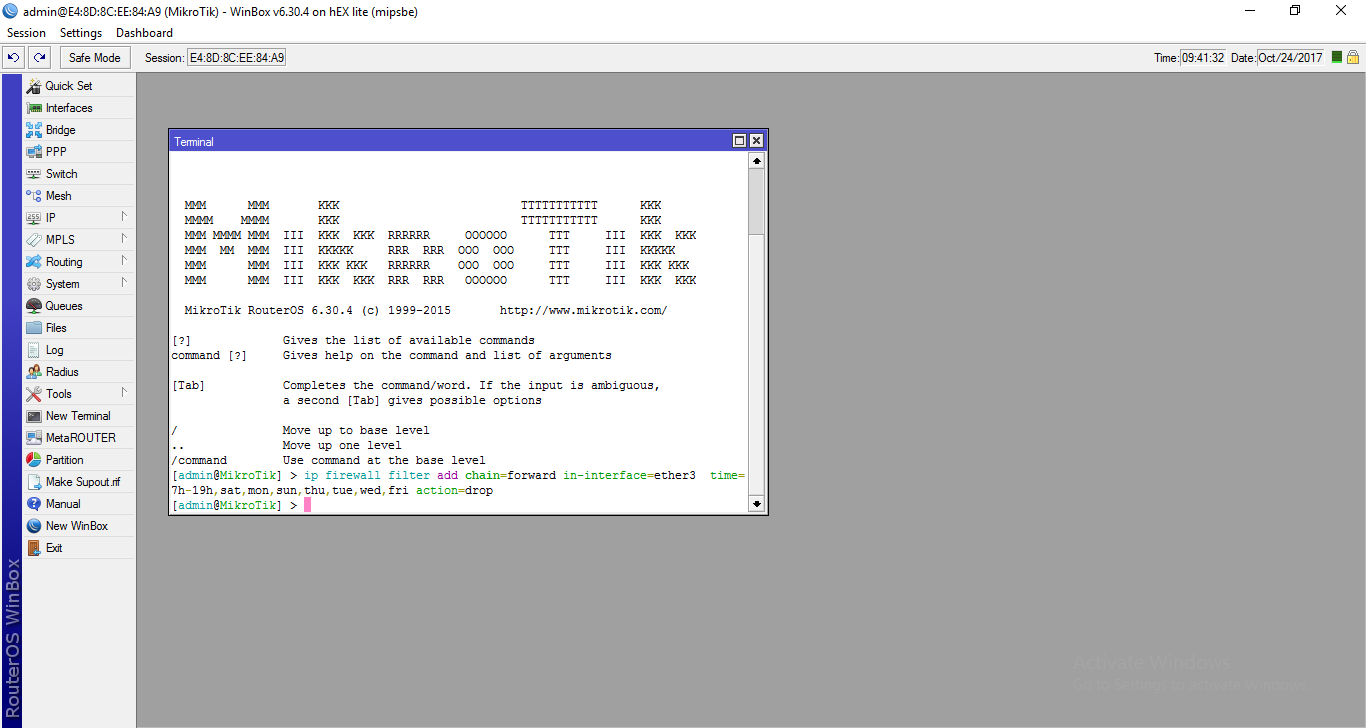This screenshot has width=1366, height=728.
Task: Open the Session menu
Action: (26, 33)
